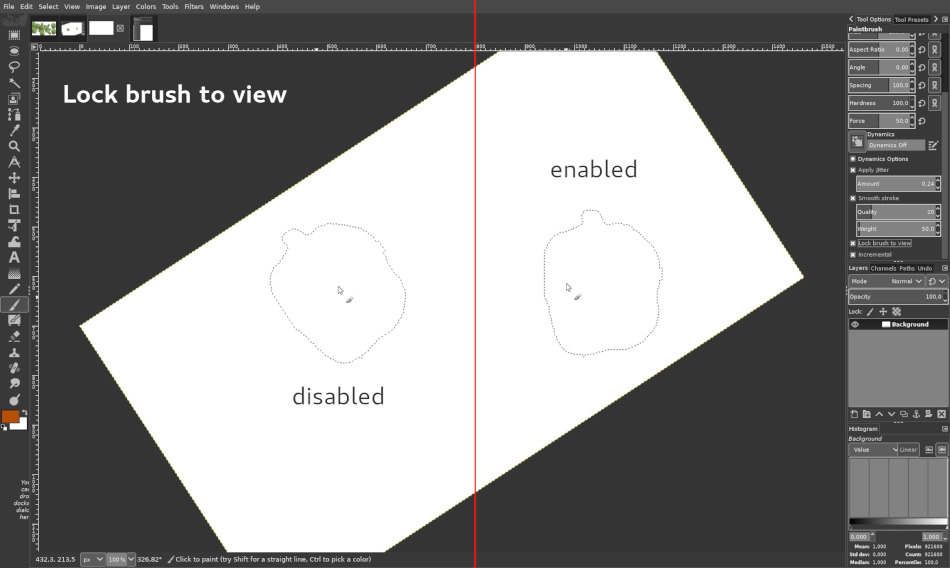Viewport: 950px width, 568px height.
Task: Switch to the Channels tab
Action: (x=883, y=268)
